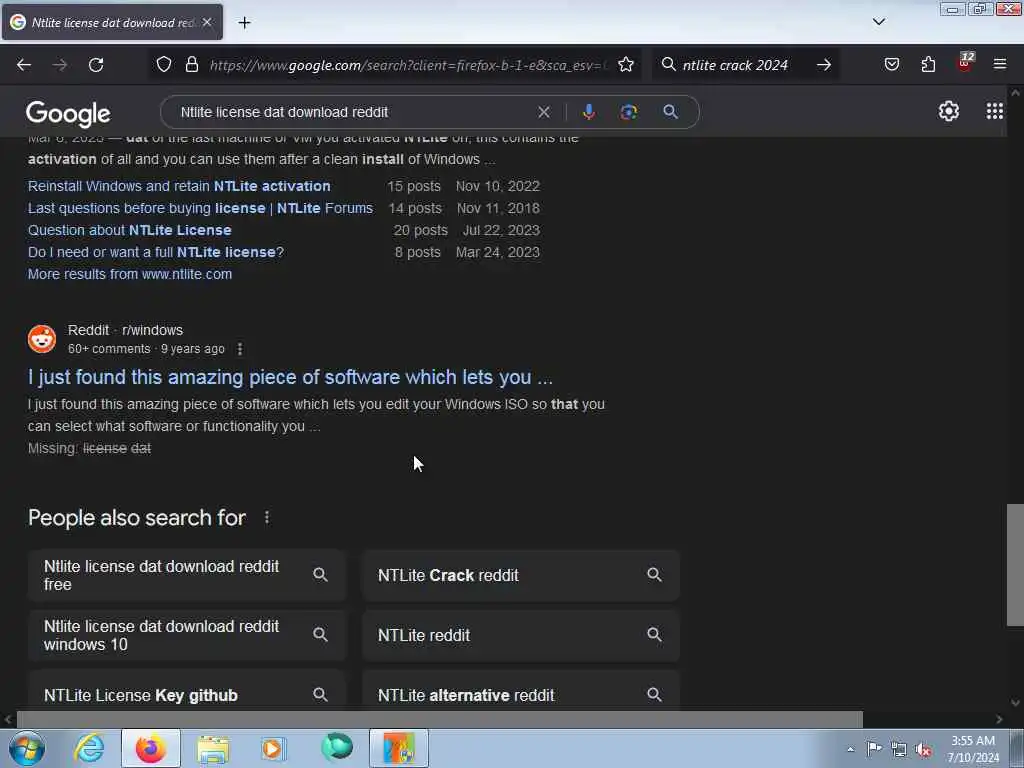Screen dimensions: 1024x768
Task: Switch to Firefox taskbar button
Action: tap(151, 748)
